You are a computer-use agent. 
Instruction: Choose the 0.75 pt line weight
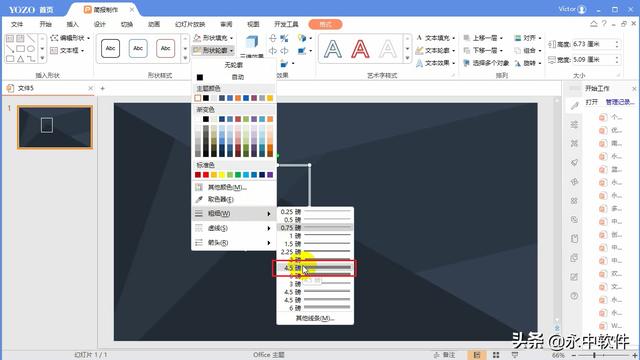pyautogui.click(x=315, y=227)
